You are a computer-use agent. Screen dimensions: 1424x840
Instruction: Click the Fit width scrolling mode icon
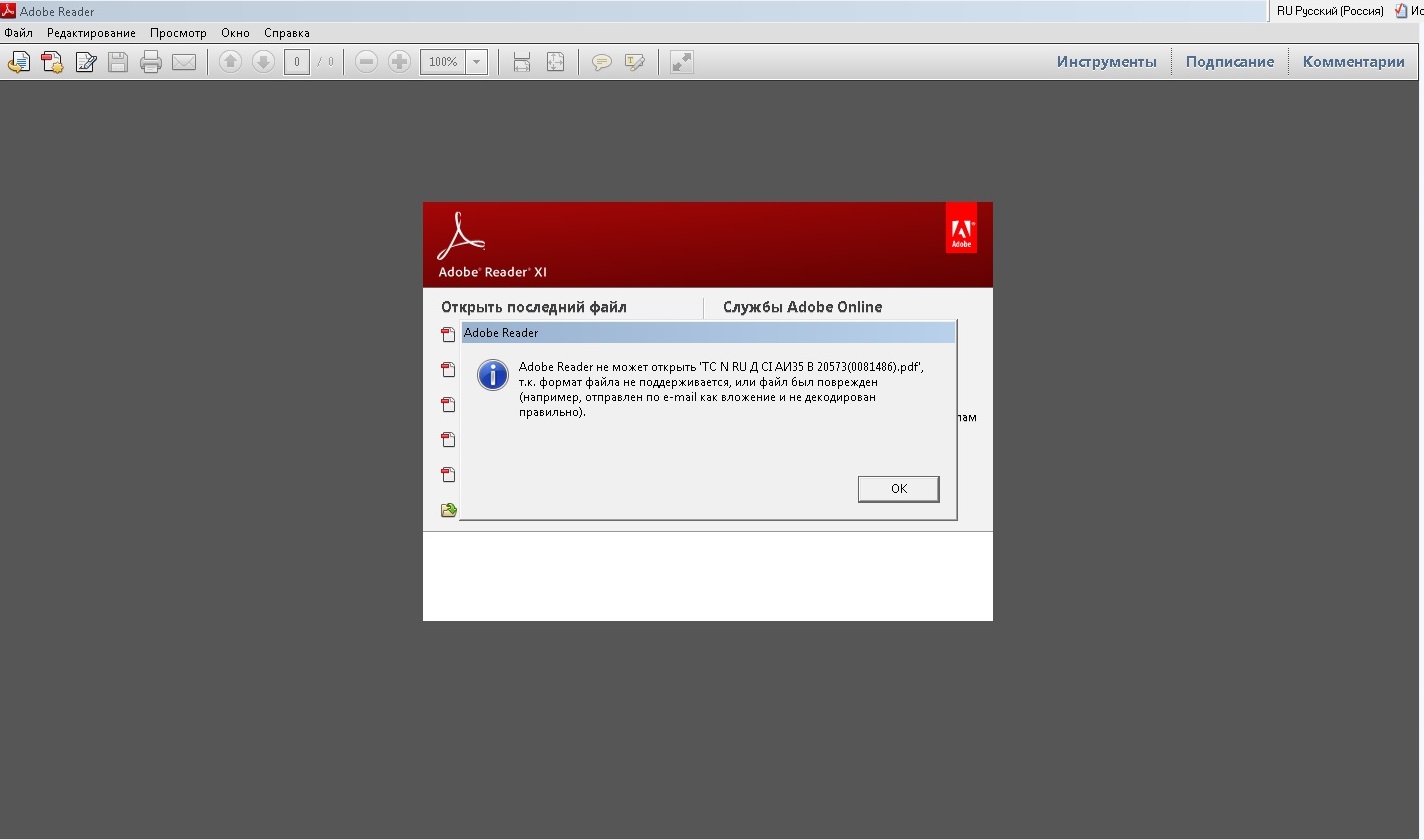tap(521, 62)
